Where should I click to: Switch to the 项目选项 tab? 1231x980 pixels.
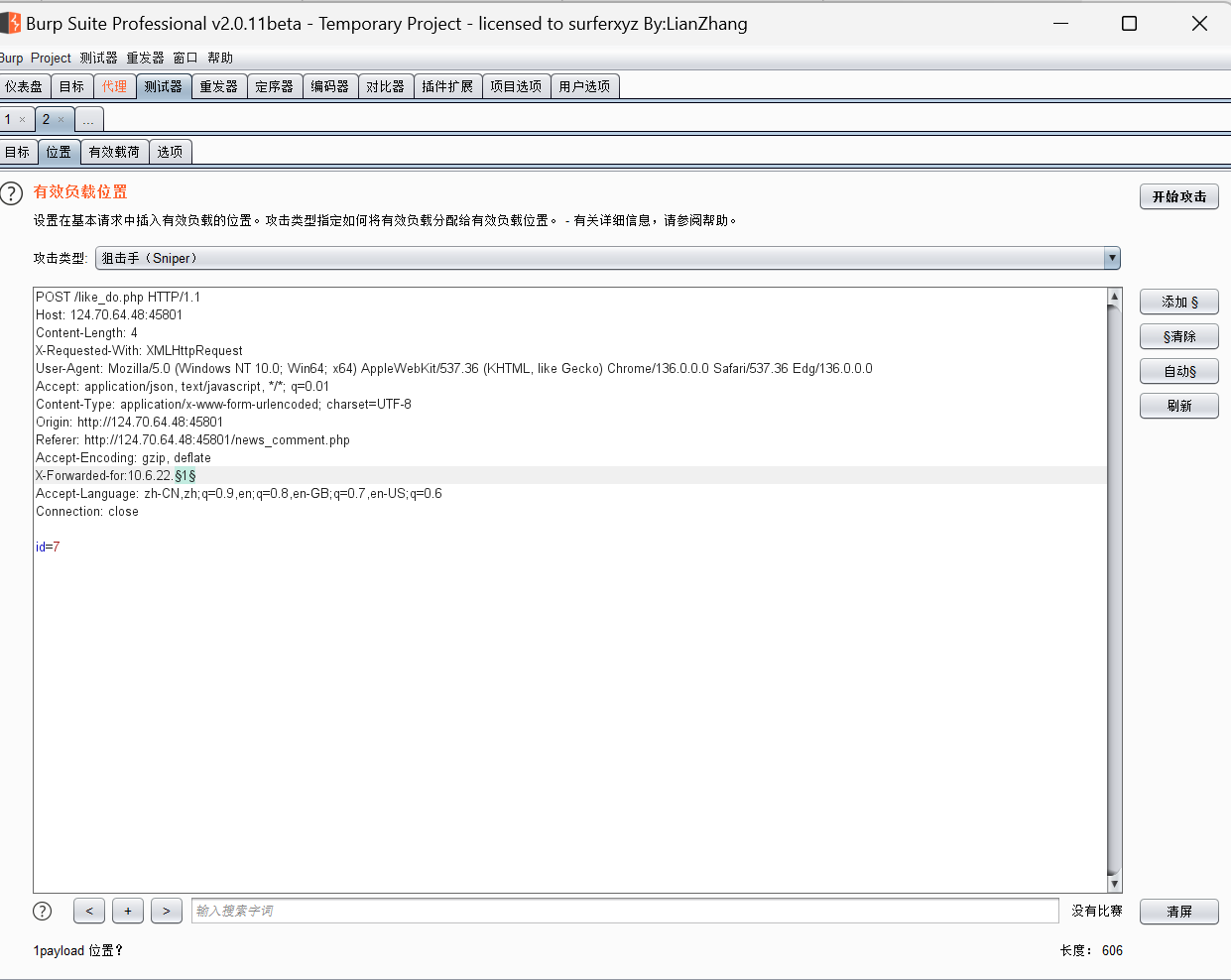click(516, 86)
